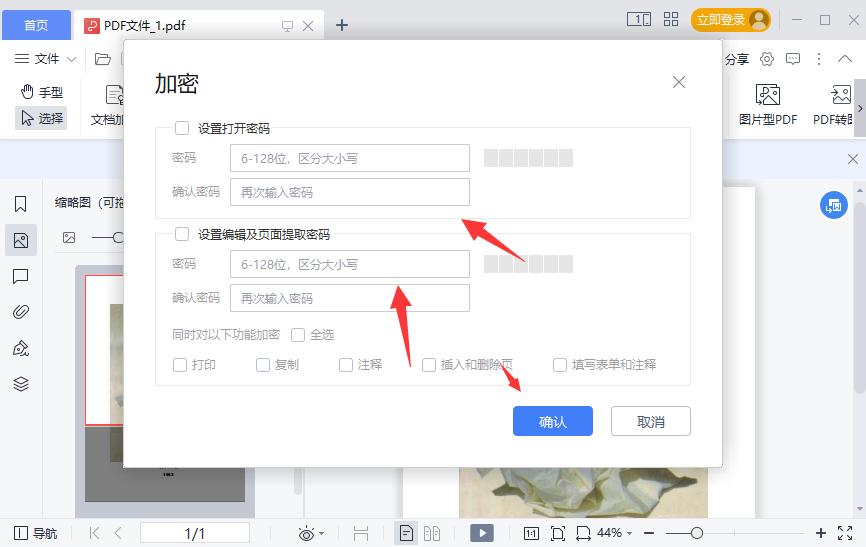Close the notification bar with its X
Viewport: 866px width, 547px height.
853,159
